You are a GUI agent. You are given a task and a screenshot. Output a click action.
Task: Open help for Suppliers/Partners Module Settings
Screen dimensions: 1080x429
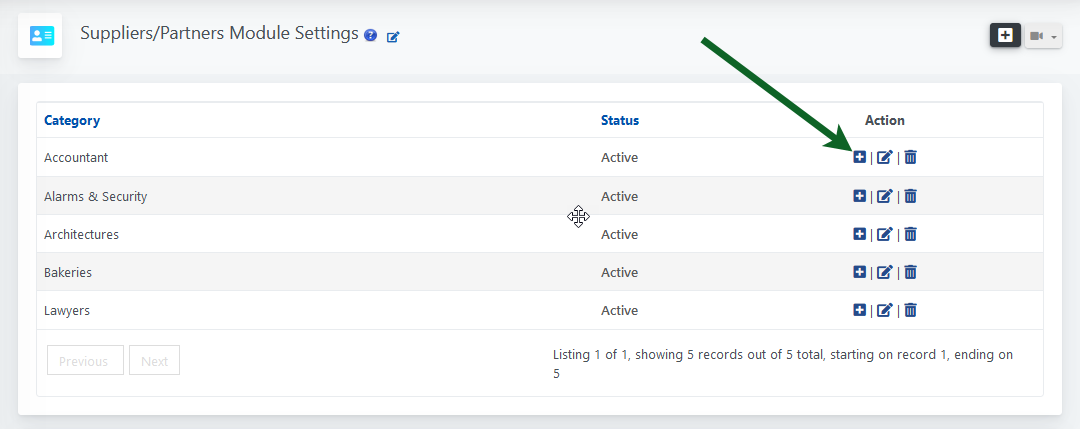(371, 36)
